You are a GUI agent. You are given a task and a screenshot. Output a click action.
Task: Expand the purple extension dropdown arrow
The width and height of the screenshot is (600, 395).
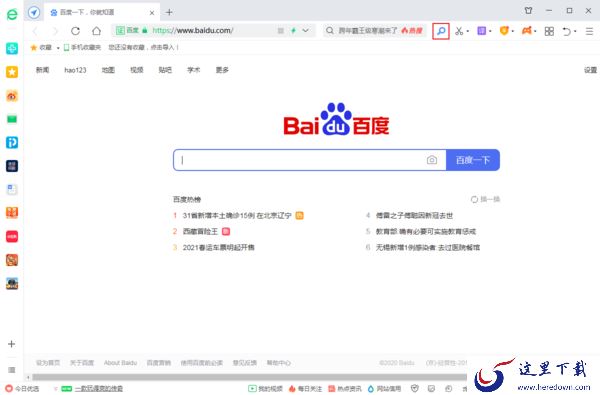click(490, 31)
